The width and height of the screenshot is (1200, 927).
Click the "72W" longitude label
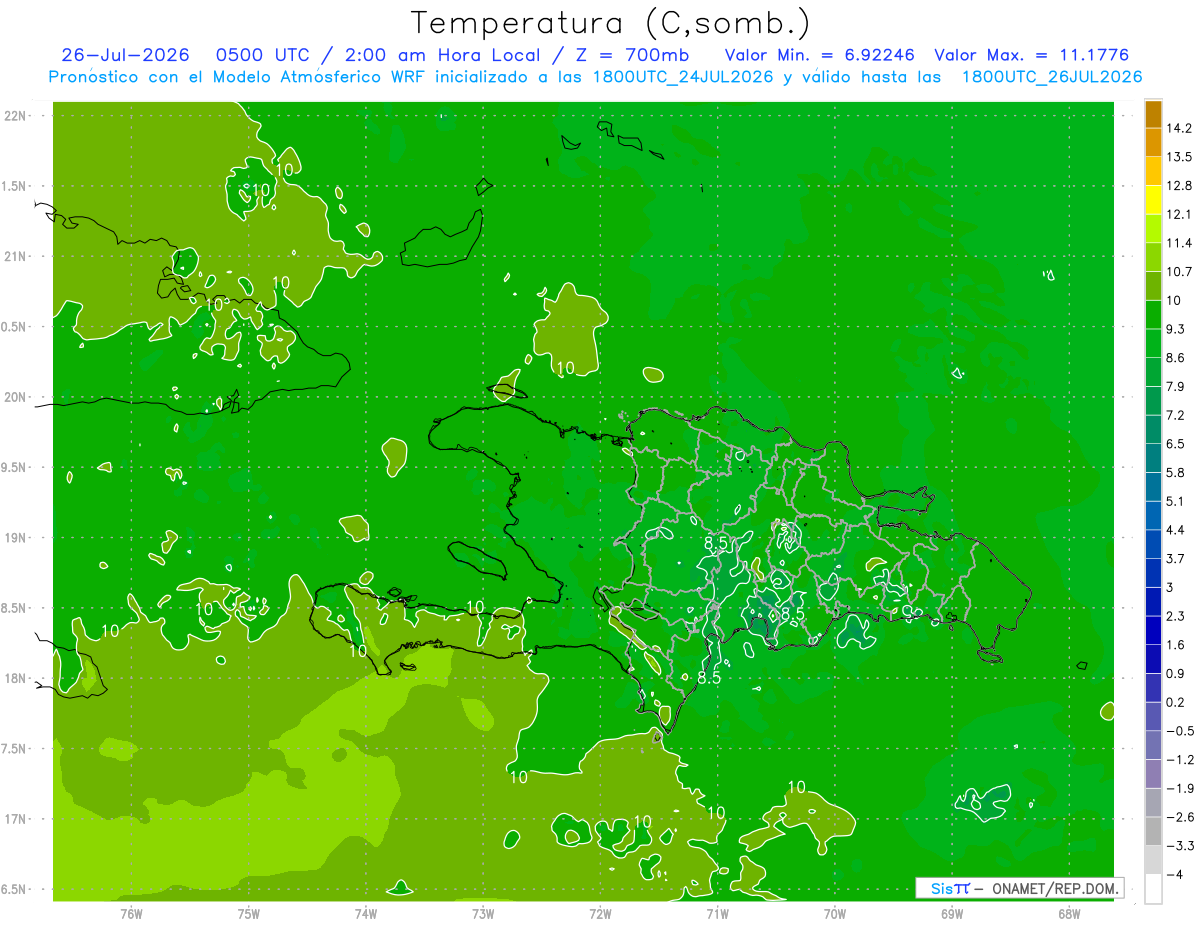[600, 913]
